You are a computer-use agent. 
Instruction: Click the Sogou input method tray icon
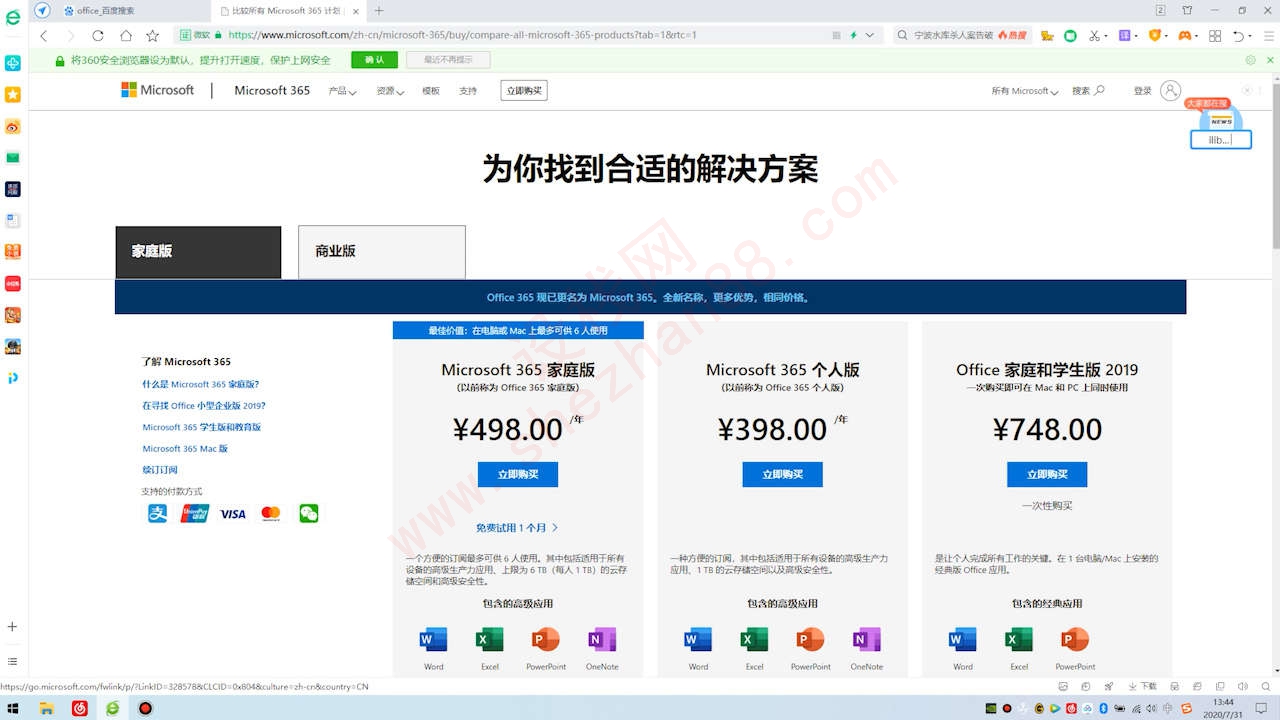pyautogui.click(x=1187, y=708)
